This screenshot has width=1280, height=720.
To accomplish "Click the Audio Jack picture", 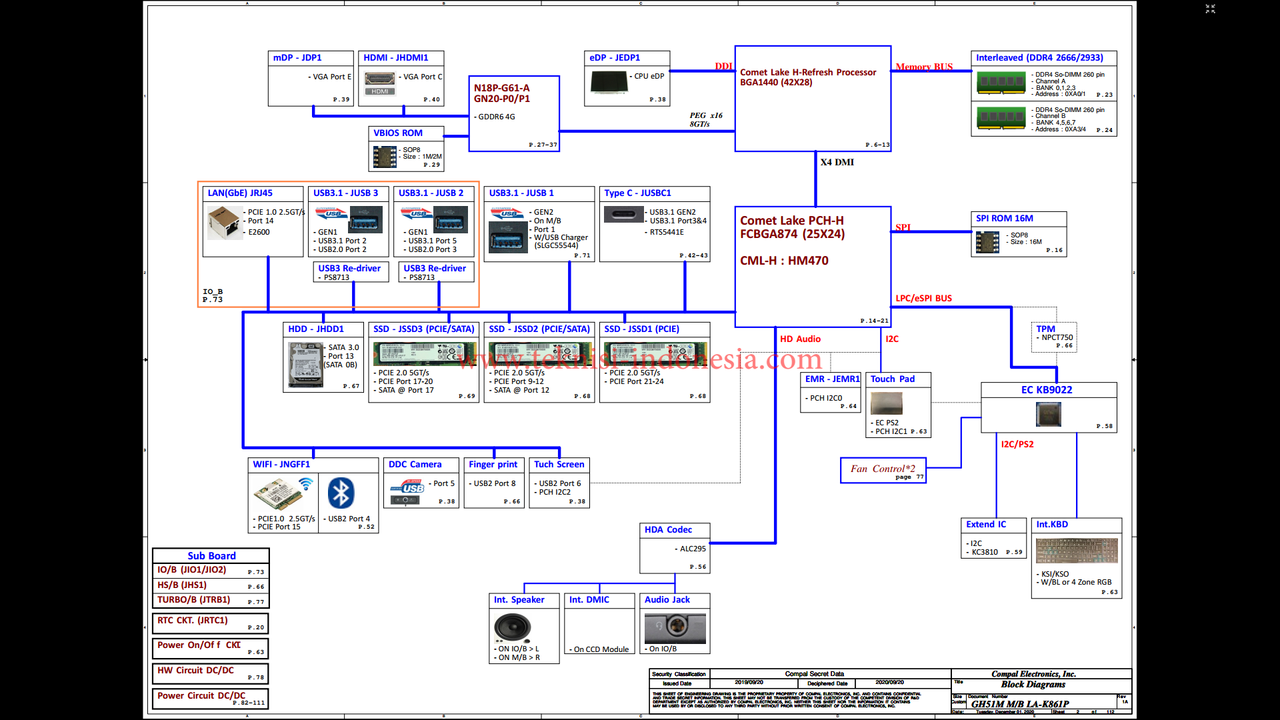I will [x=673, y=628].
